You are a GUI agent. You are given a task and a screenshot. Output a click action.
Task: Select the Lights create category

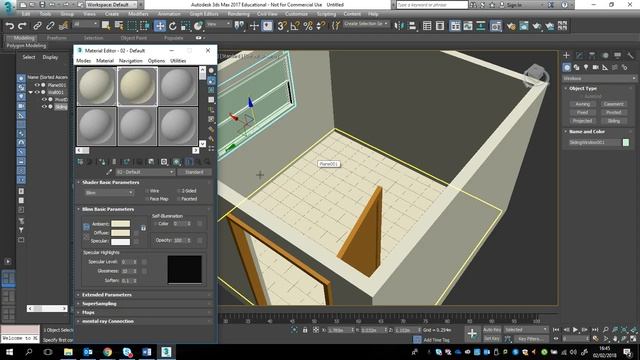click(x=586, y=67)
